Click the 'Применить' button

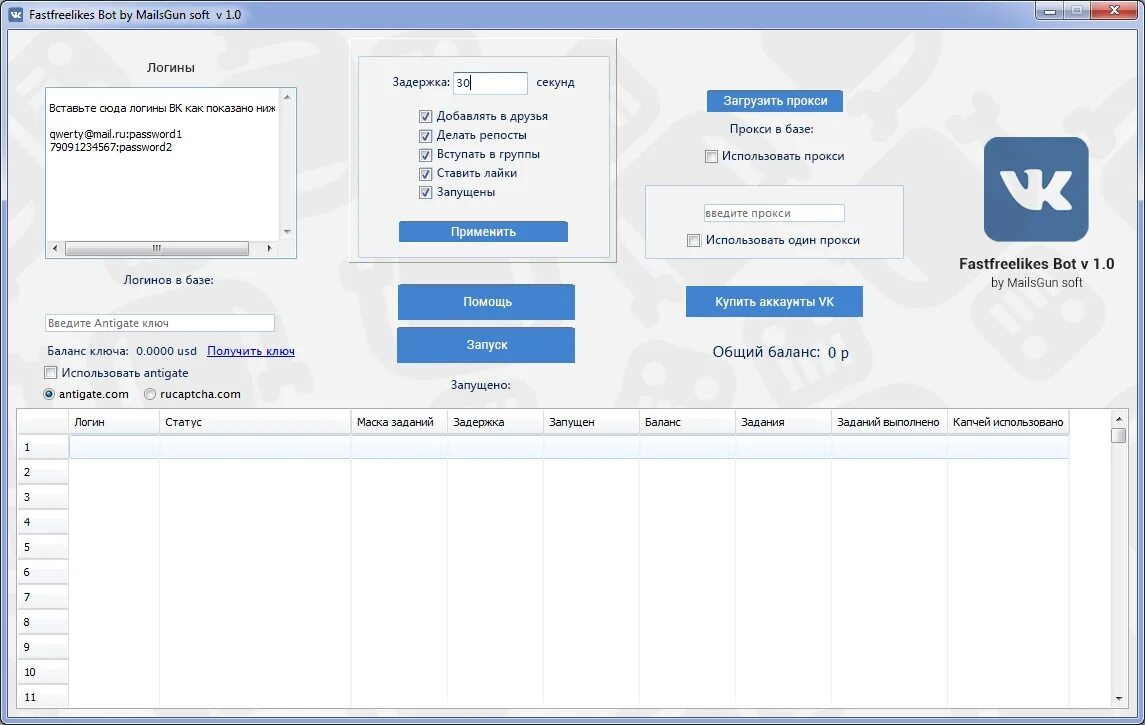483,231
